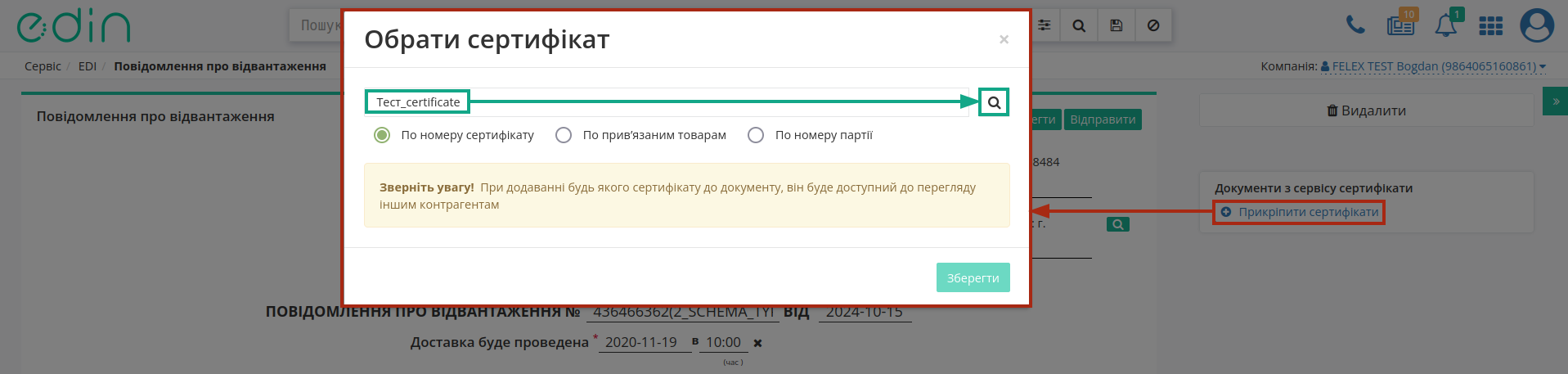Screen dimensions: 1568x374
Task: Click the 'Пошук' top search field
Action: [316, 25]
